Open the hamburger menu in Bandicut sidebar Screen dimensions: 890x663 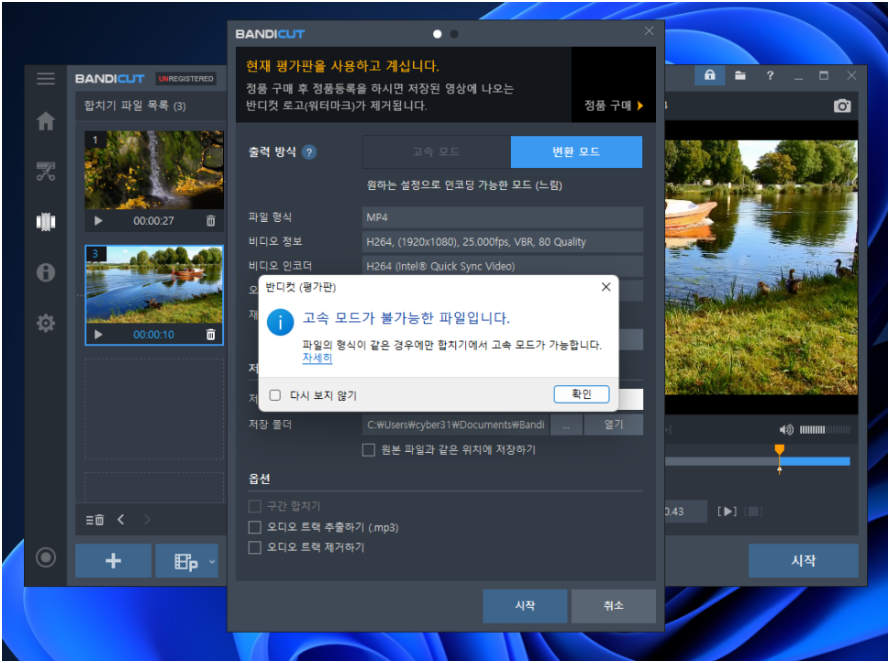point(45,79)
